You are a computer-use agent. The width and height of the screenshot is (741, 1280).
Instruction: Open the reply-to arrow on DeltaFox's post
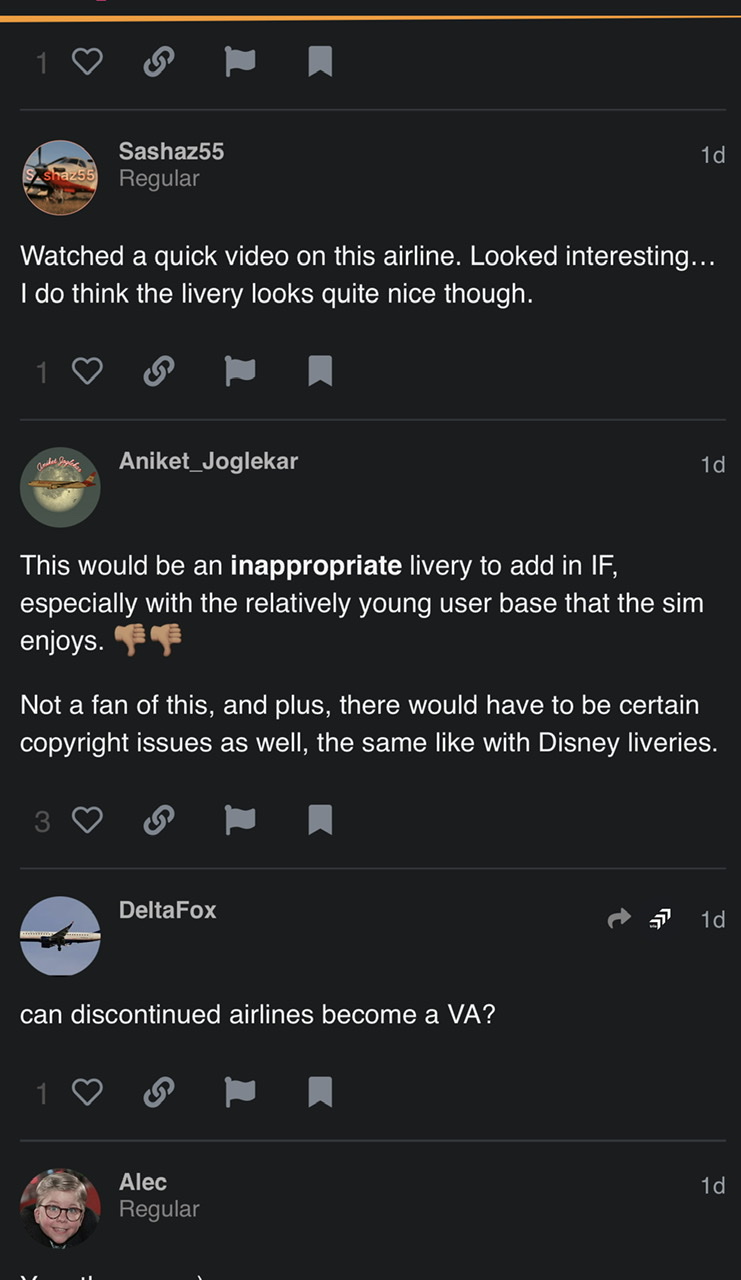620,918
